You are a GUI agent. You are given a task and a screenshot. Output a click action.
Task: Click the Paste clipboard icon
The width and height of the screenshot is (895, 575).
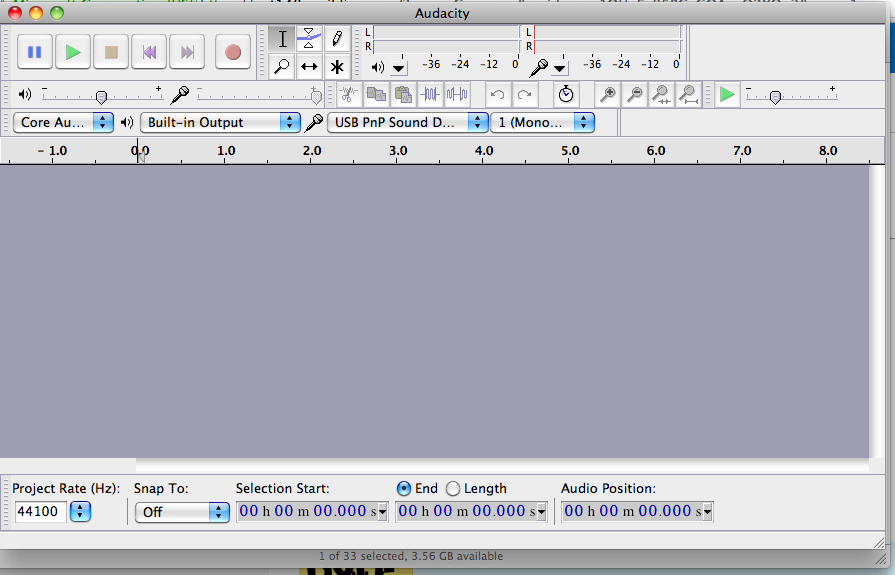tap(403, 94)
